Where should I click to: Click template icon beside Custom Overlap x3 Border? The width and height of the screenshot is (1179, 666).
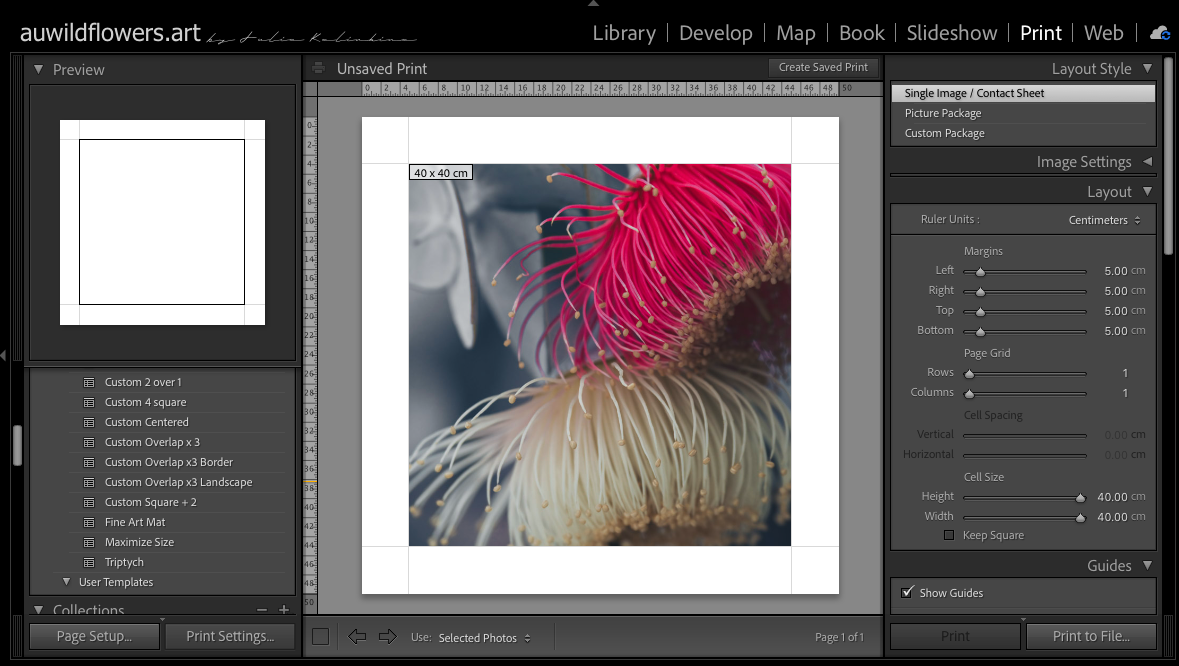(x=89, y=462)
